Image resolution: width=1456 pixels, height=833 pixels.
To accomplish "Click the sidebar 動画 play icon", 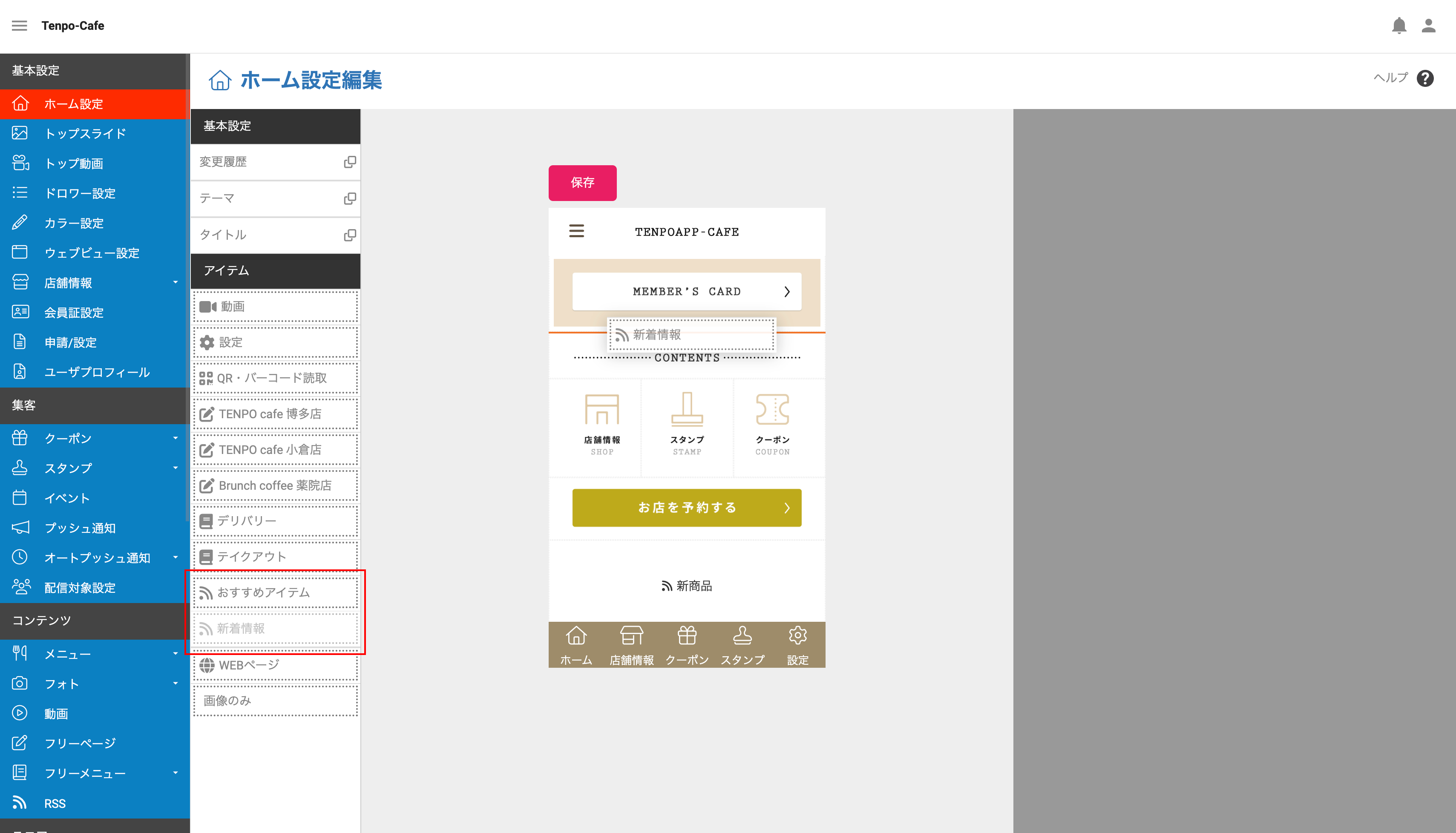I will click(20, 713).
